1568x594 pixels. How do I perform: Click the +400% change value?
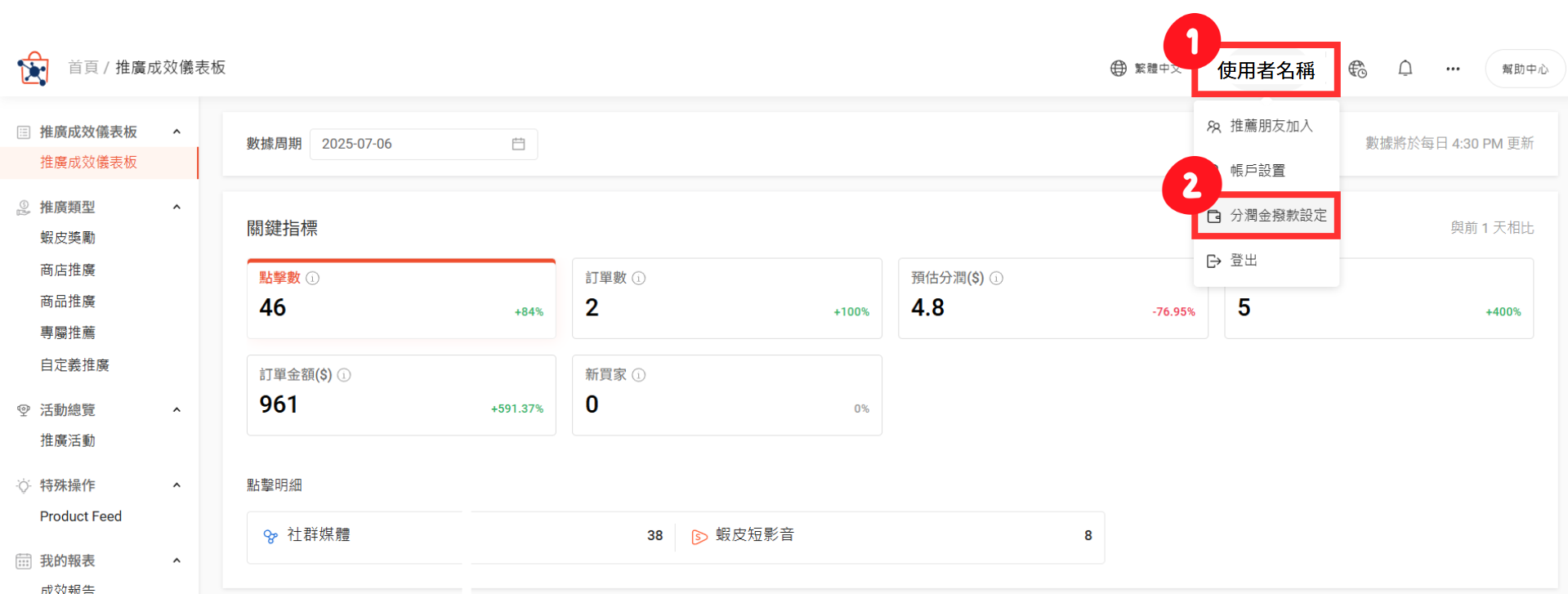tap(1503, 312)
